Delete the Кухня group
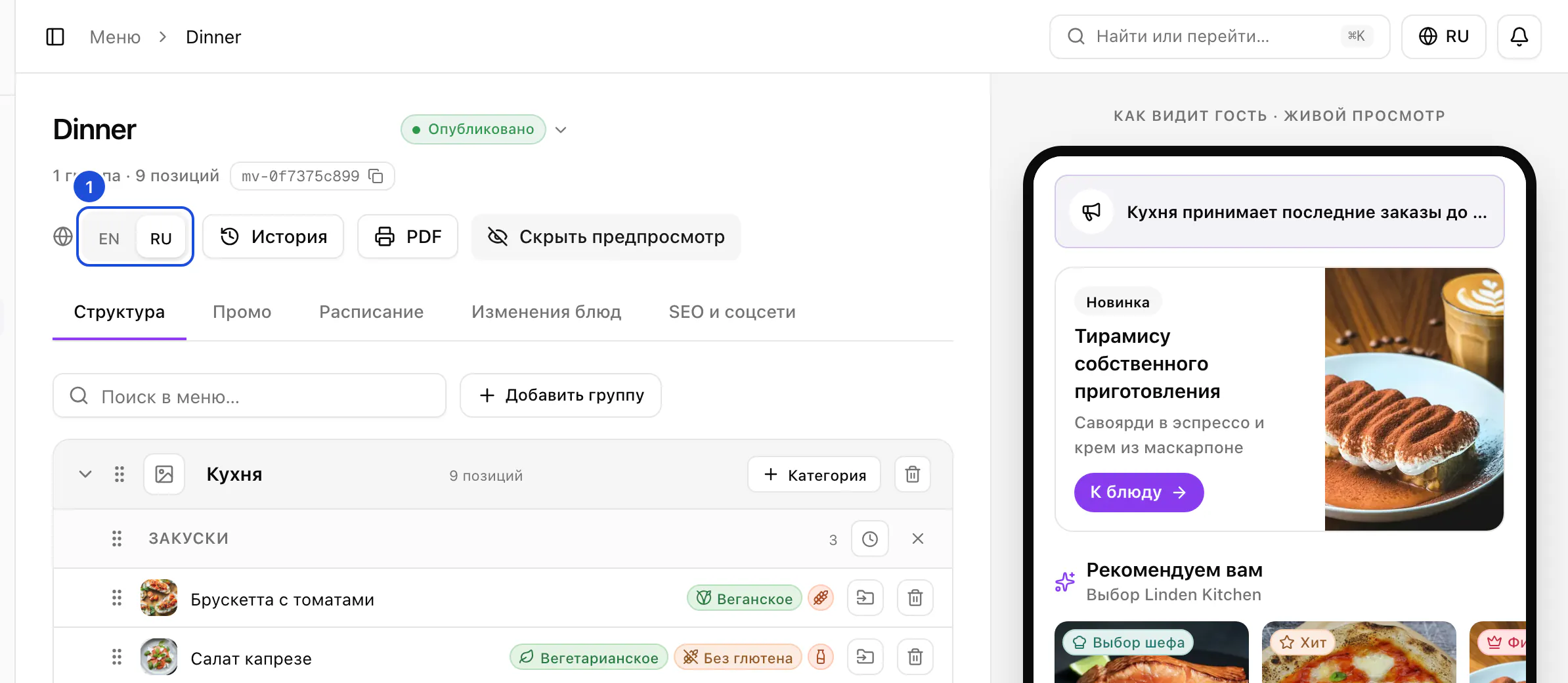 [913, 474]
